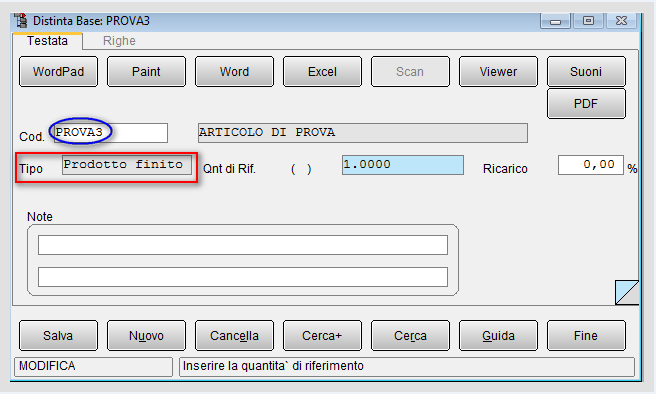Click the folded page corner icon
The height and width of the screenshot is (394, 656).
point(627,292)
